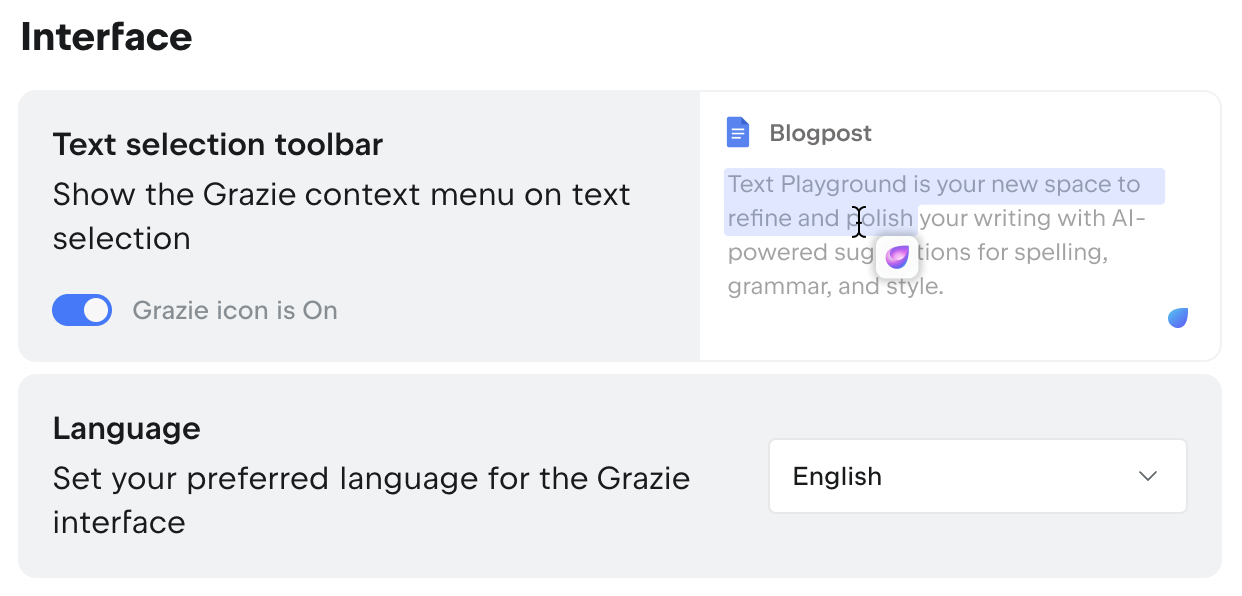The width and height of the screenshot is (1242, 596).
Task: Click the "Language" setting heading
Action: 126,428
